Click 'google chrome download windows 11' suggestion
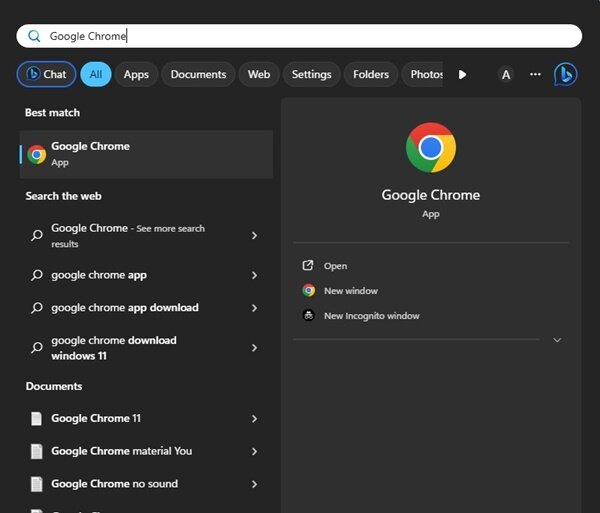 point(146,348)
